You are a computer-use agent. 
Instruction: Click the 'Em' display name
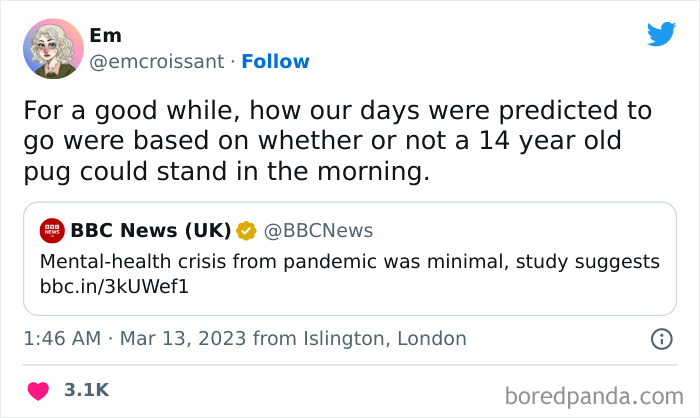point(105,35)
